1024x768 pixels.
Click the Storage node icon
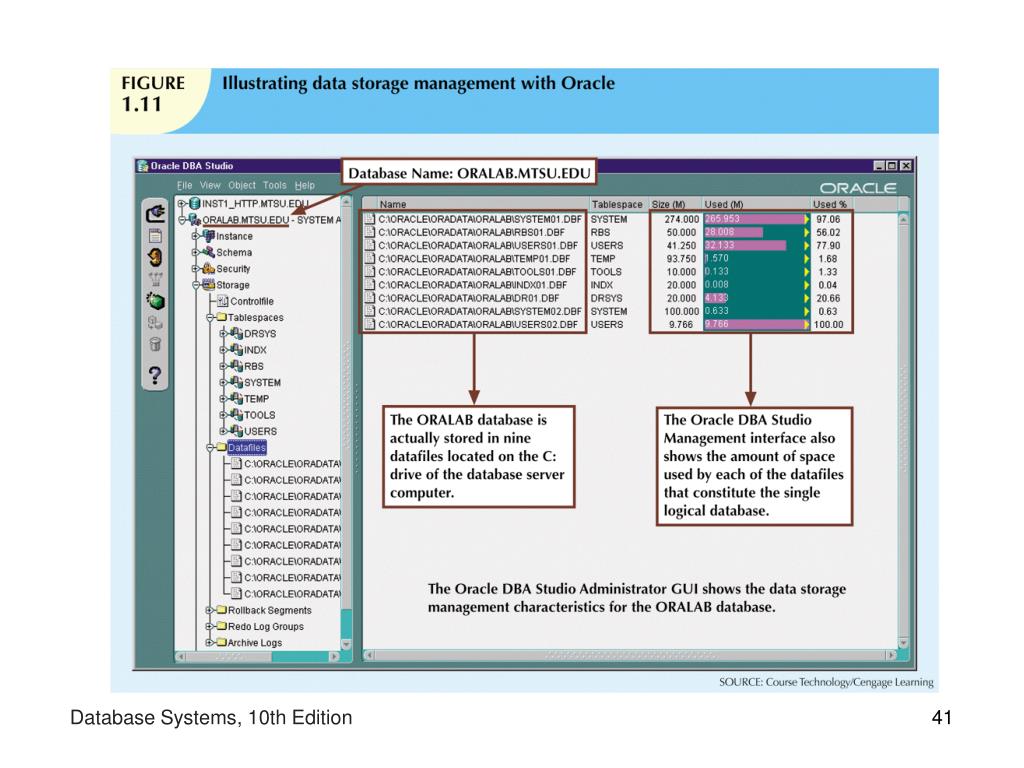point(208,285)
